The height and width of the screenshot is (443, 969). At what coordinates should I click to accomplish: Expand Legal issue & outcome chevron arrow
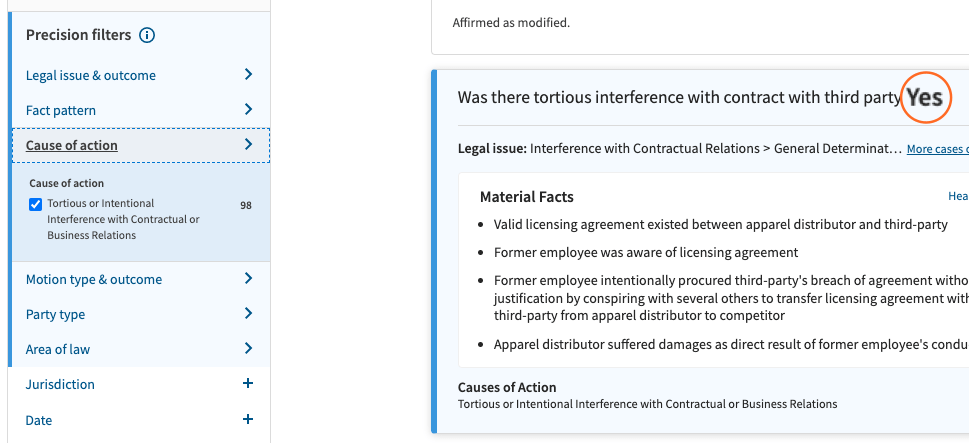click(x=248, y=75)
